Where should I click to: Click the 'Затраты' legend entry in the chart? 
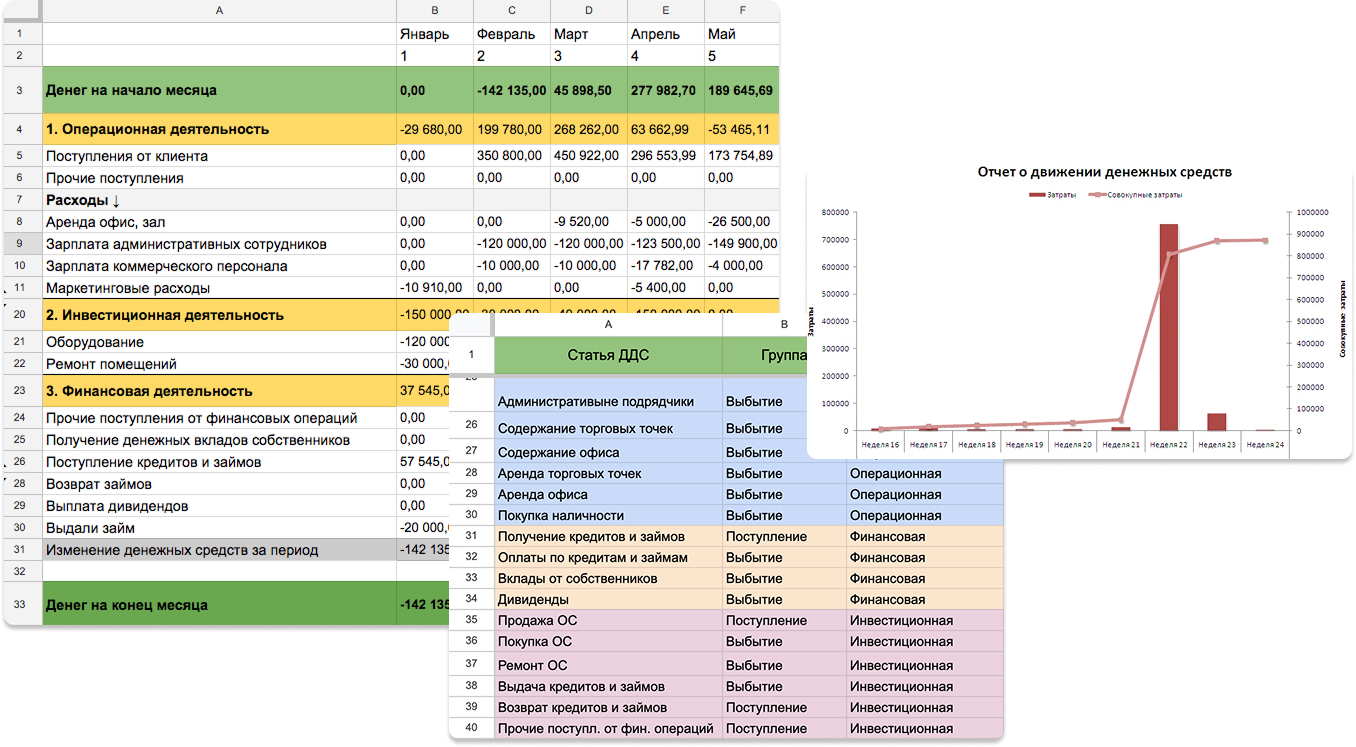pos(1056,195)
